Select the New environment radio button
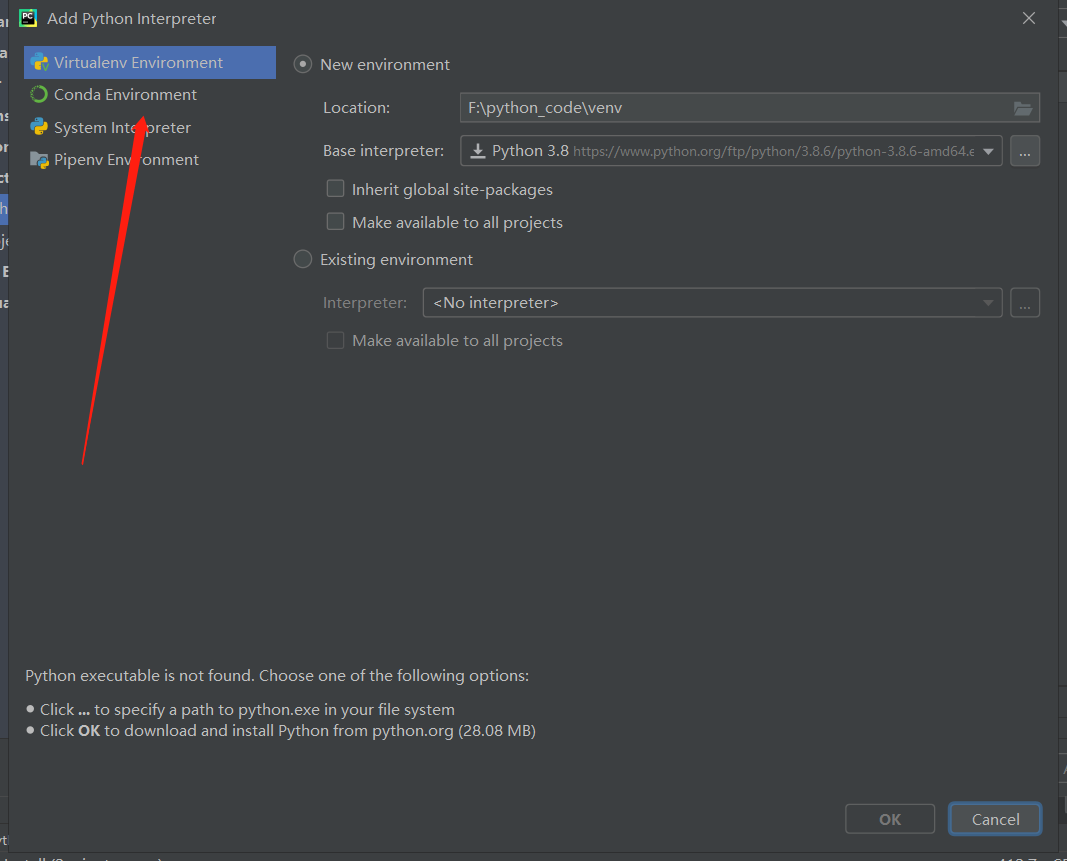Viewport: 1067px width, 861px height. [303, 65]
